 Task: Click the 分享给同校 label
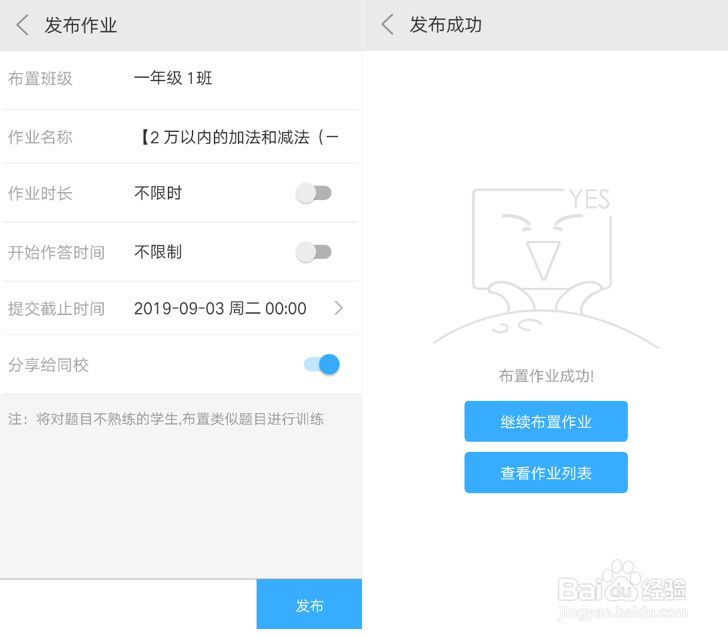pyautogui.click(x=48, y=365)
